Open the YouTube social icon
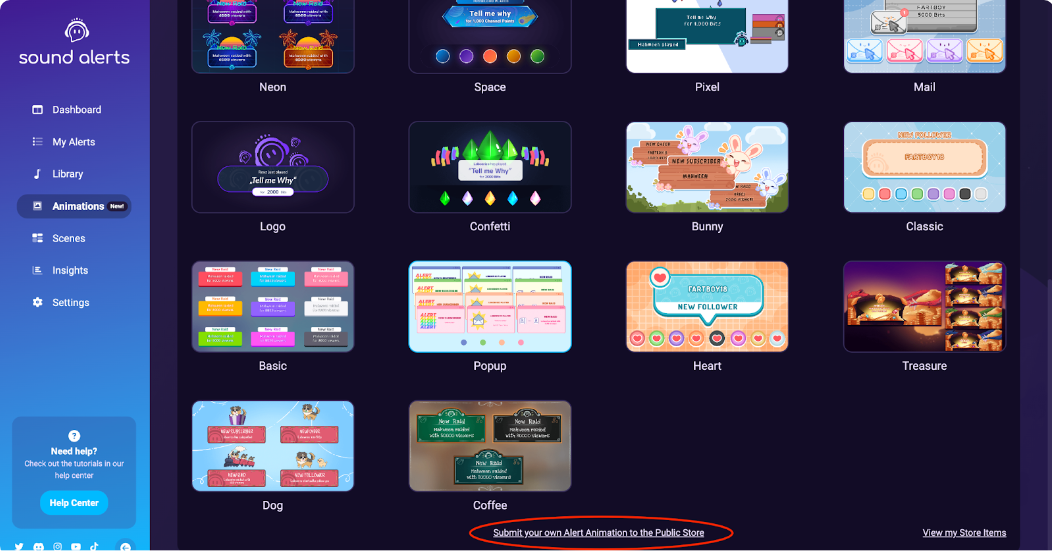Image resolution: width=1054 pixels, height=556 pixels. tap(76, 547)
